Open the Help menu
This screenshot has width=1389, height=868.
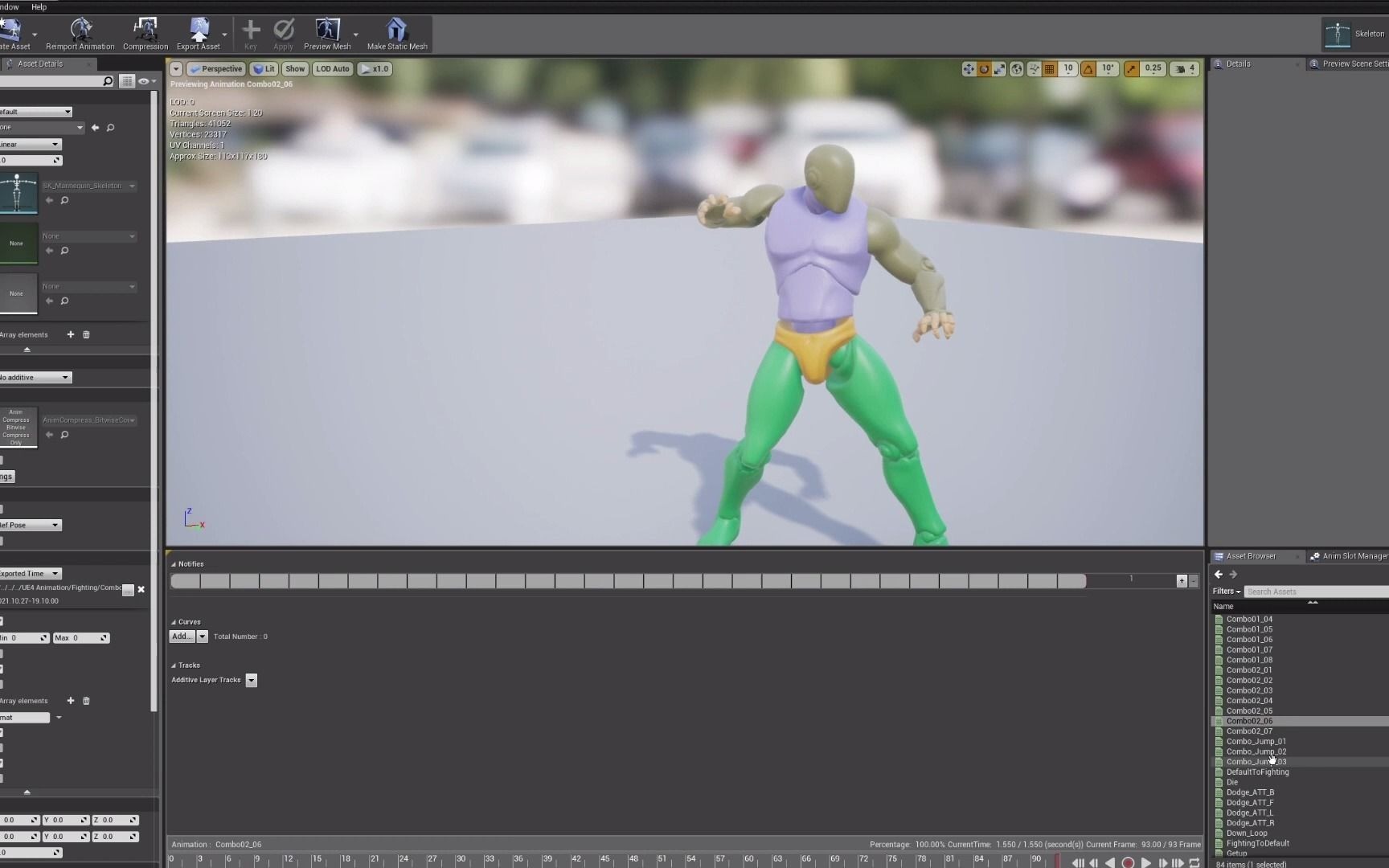pos(38,6)
